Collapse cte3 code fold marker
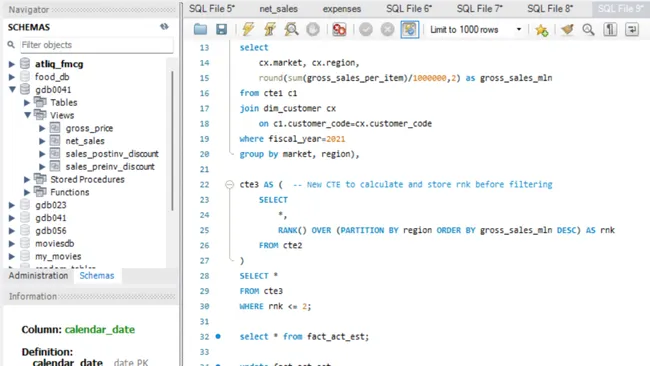650x366 pixels. pyautogui.click(x=229, y=184)
